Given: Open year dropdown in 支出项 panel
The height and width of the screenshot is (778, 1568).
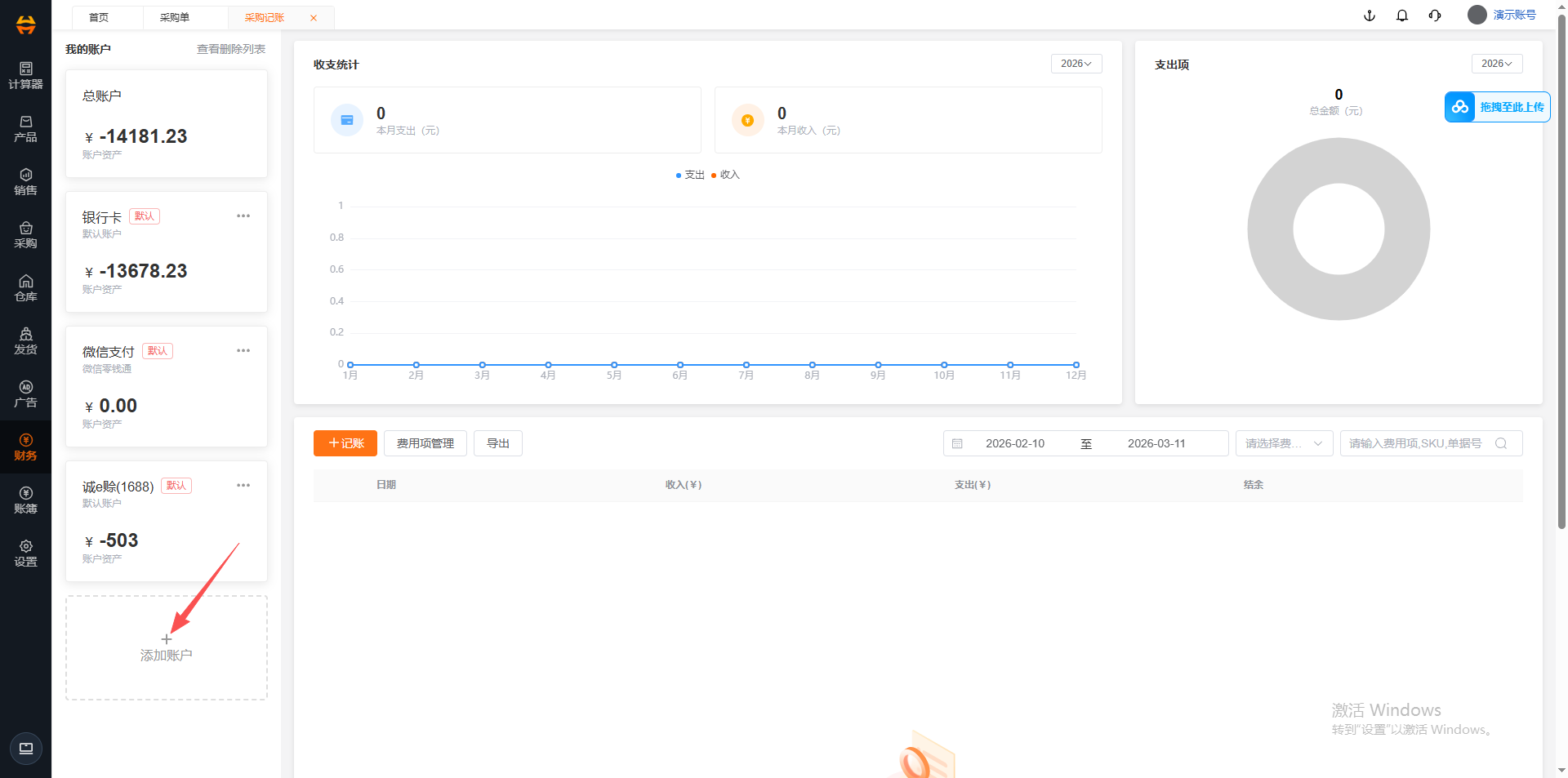Looking at the screenshot, I should [x=1496, y=64].
